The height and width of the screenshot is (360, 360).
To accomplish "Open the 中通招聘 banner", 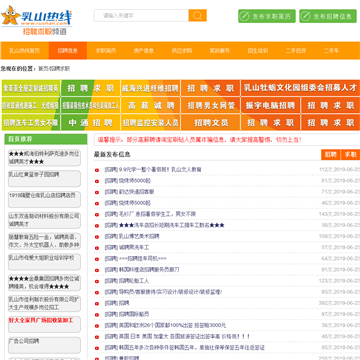I will [90, 123].
